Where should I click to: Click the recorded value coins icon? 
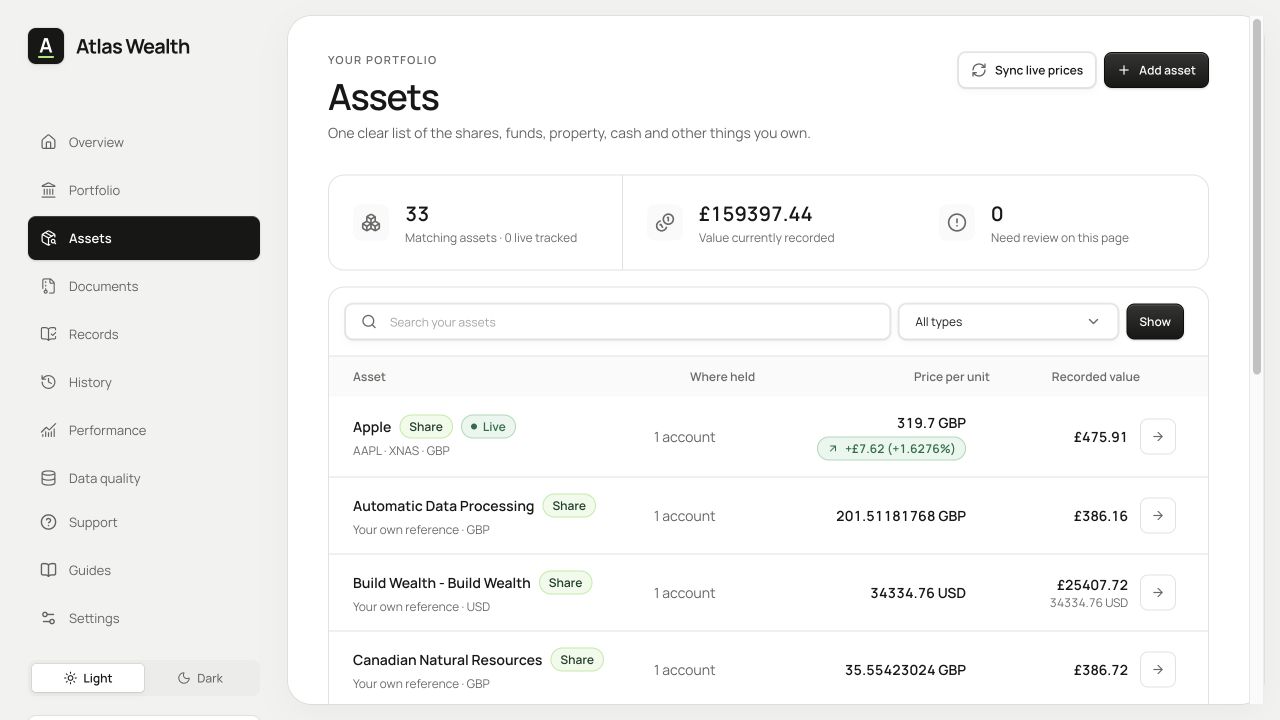pos(665,222)
